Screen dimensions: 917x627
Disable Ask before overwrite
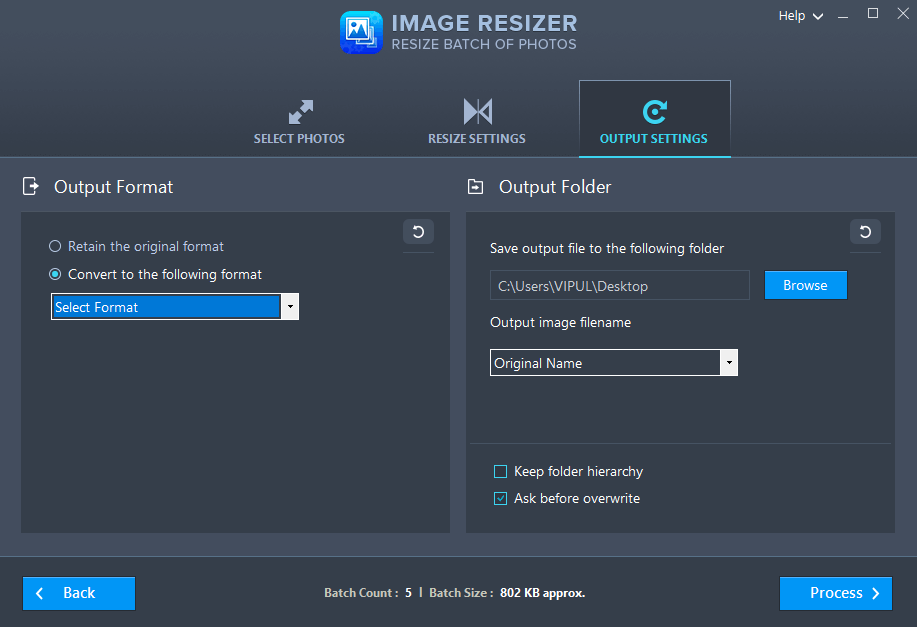501,498
